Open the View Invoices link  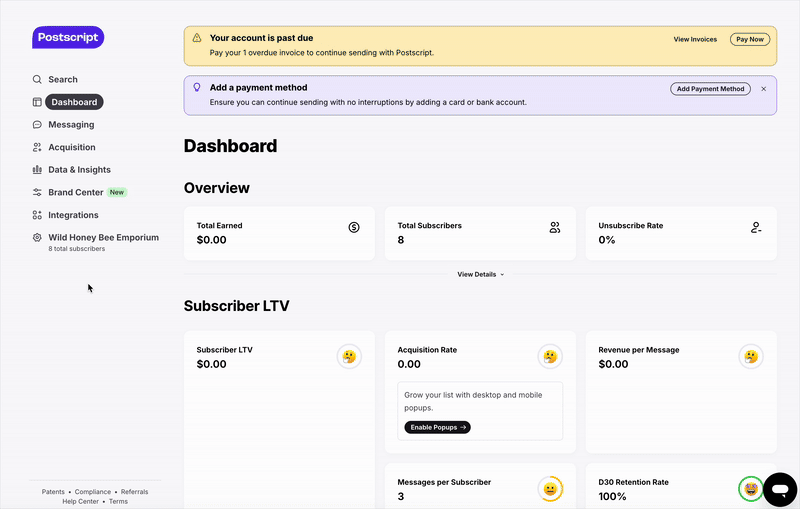point(695,40)
